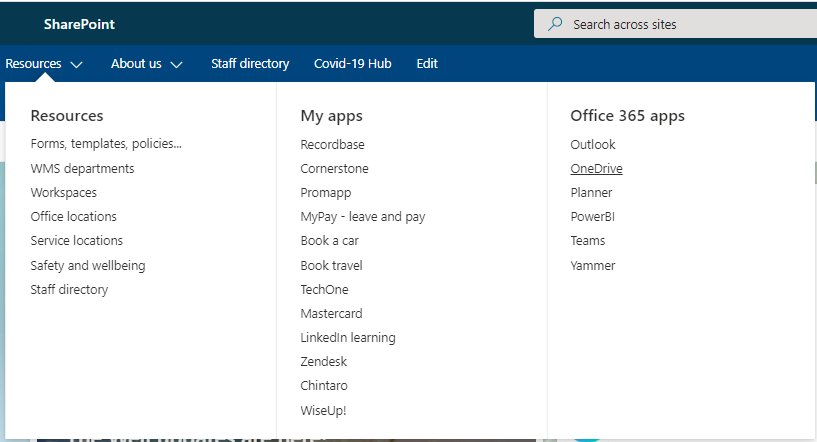The image size is (817, 442).
Task: Open Zendesk link
Action: pos(324,361)
